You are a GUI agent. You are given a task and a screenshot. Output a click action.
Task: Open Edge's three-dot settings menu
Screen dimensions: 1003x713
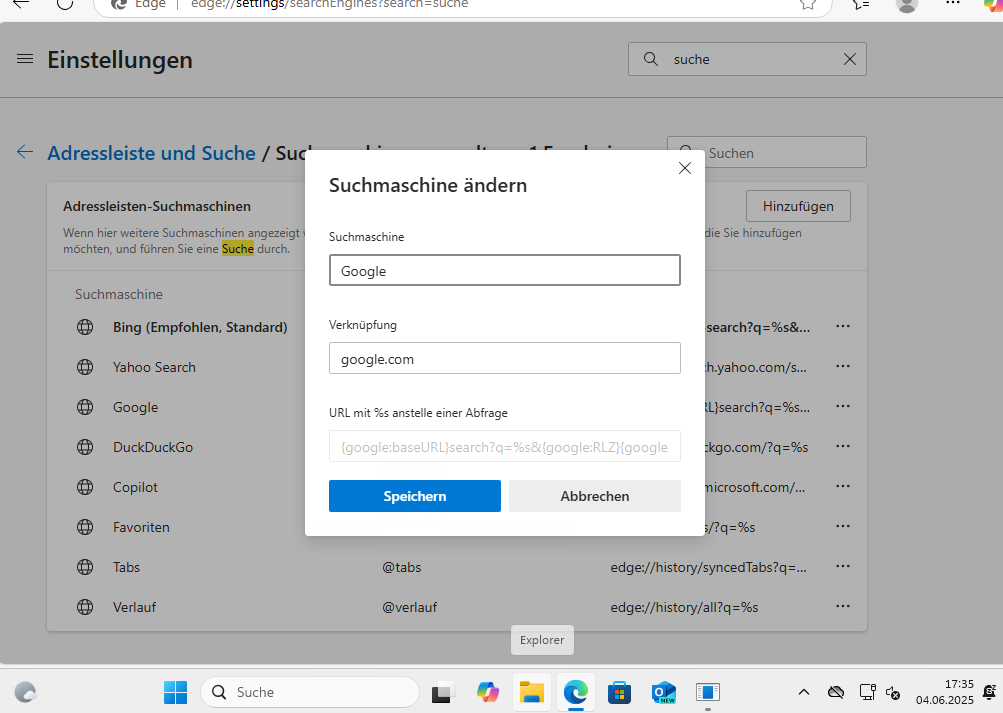pos(952,3)
